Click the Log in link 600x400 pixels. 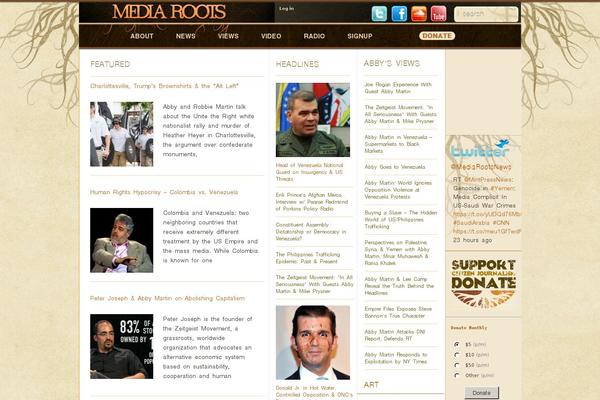click(286, 8)
